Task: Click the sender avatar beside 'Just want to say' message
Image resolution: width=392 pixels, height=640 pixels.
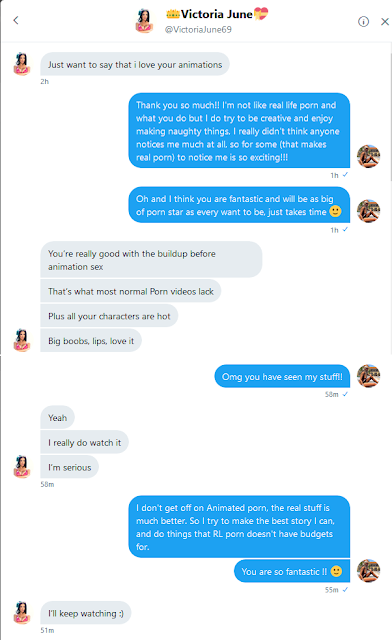Action: 22,64
